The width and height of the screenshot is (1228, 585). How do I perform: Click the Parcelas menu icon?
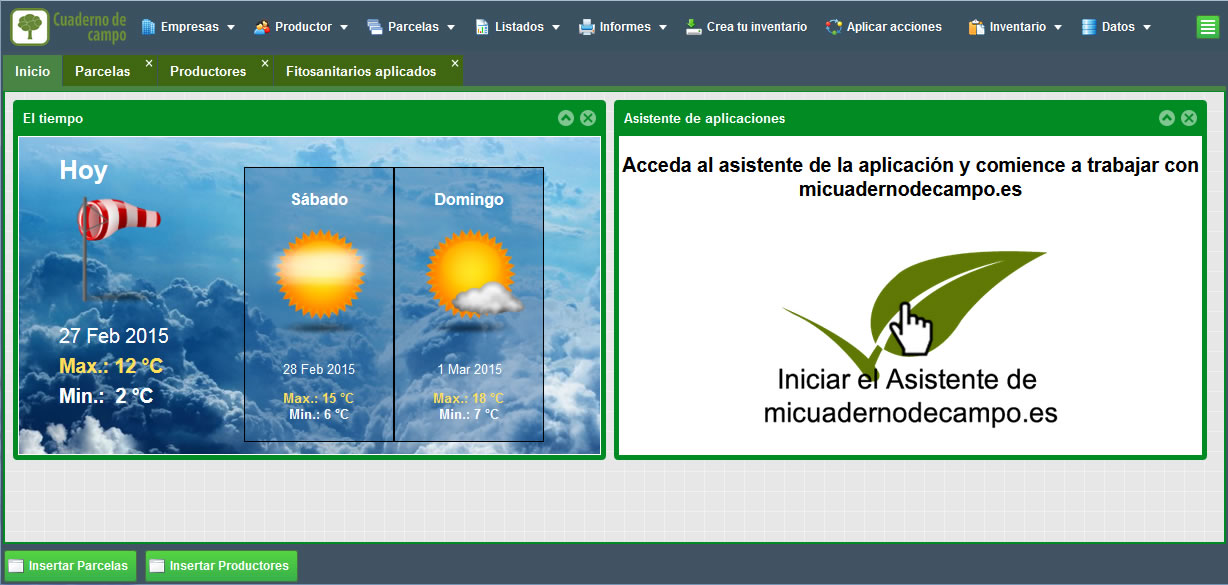click(x=375, y=27)
